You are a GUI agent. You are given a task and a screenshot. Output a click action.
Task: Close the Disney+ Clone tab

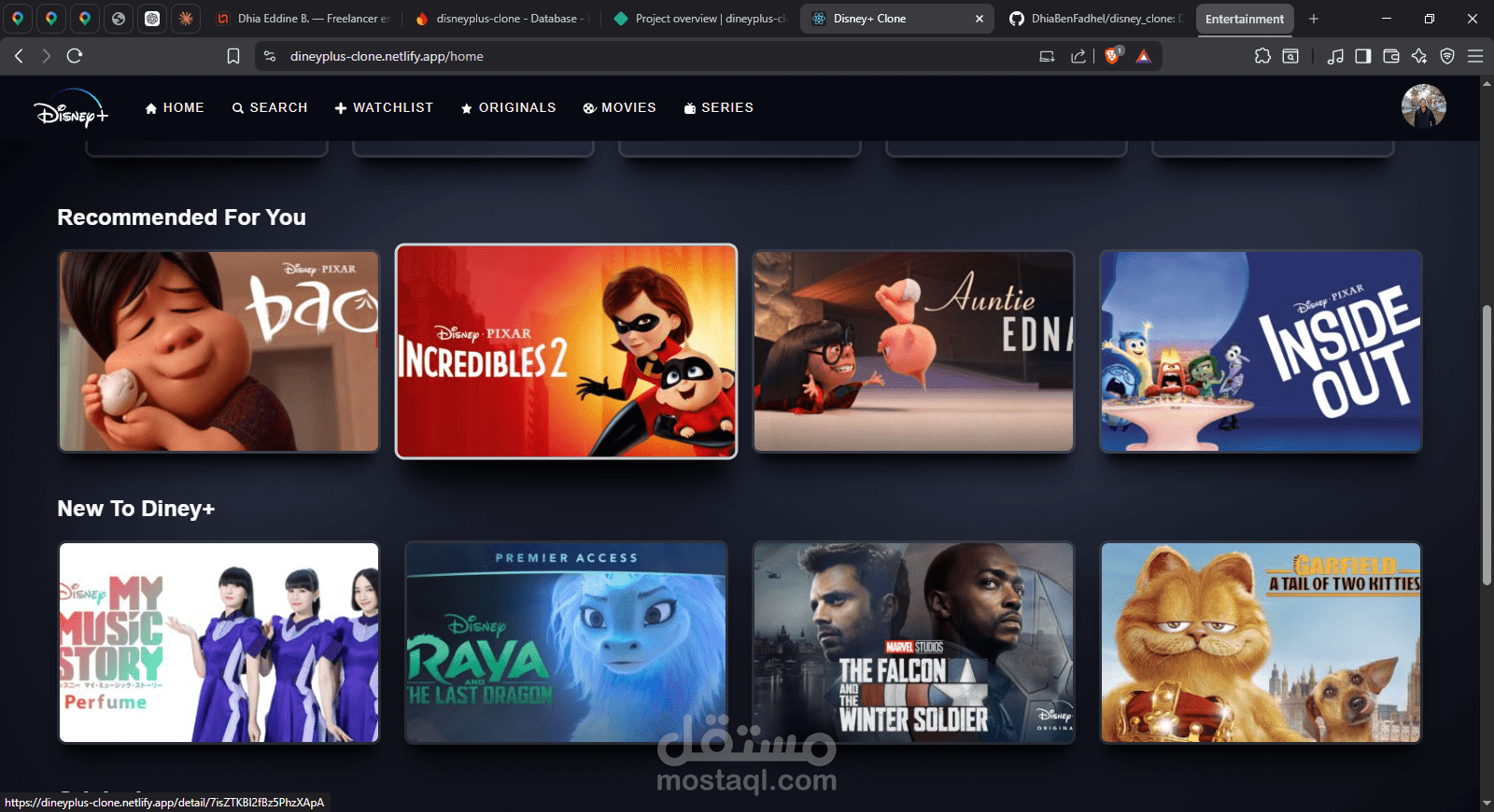[980, 19]
